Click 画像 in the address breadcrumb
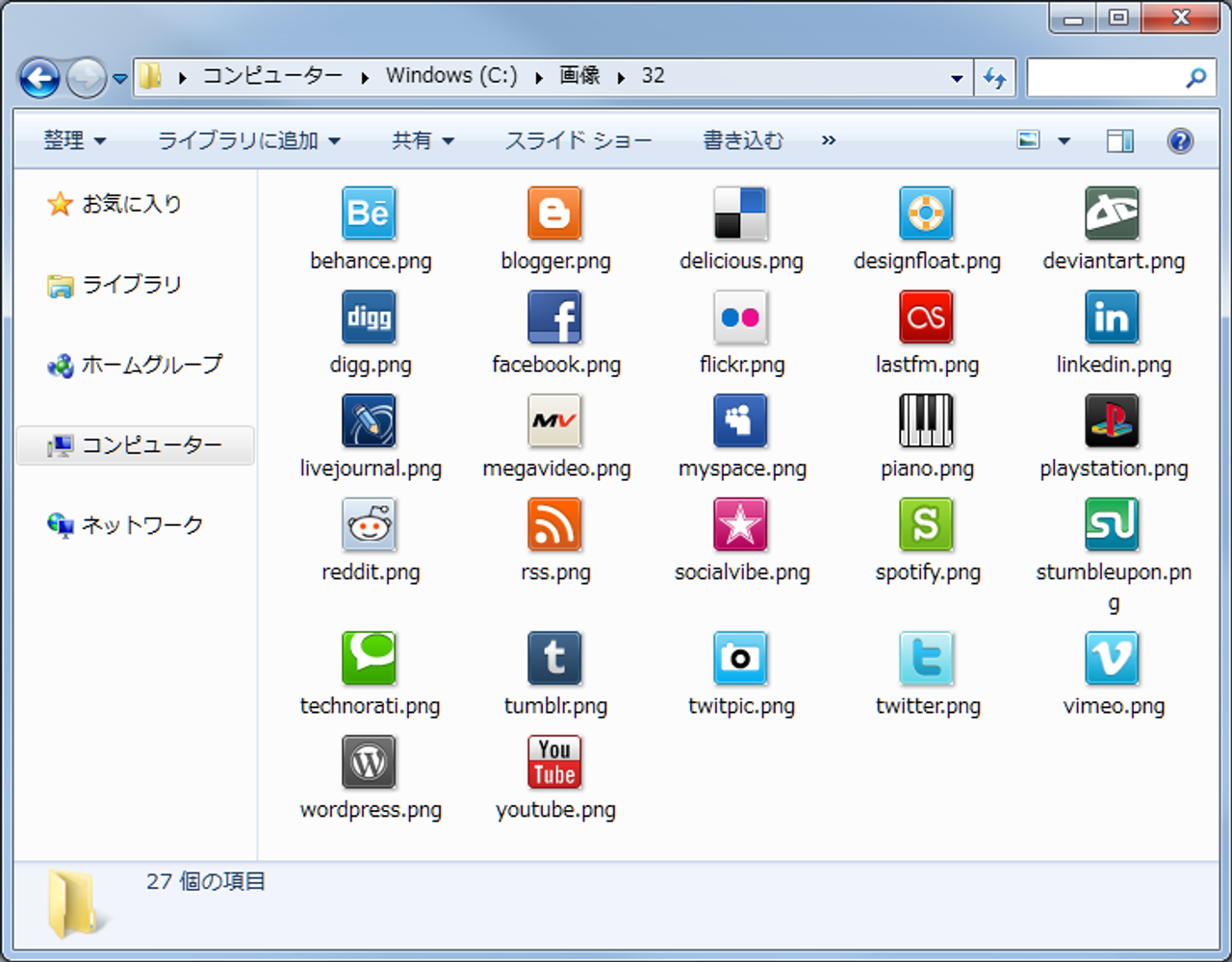This screenshot has width=1232, height=962. tap(580, 76)
